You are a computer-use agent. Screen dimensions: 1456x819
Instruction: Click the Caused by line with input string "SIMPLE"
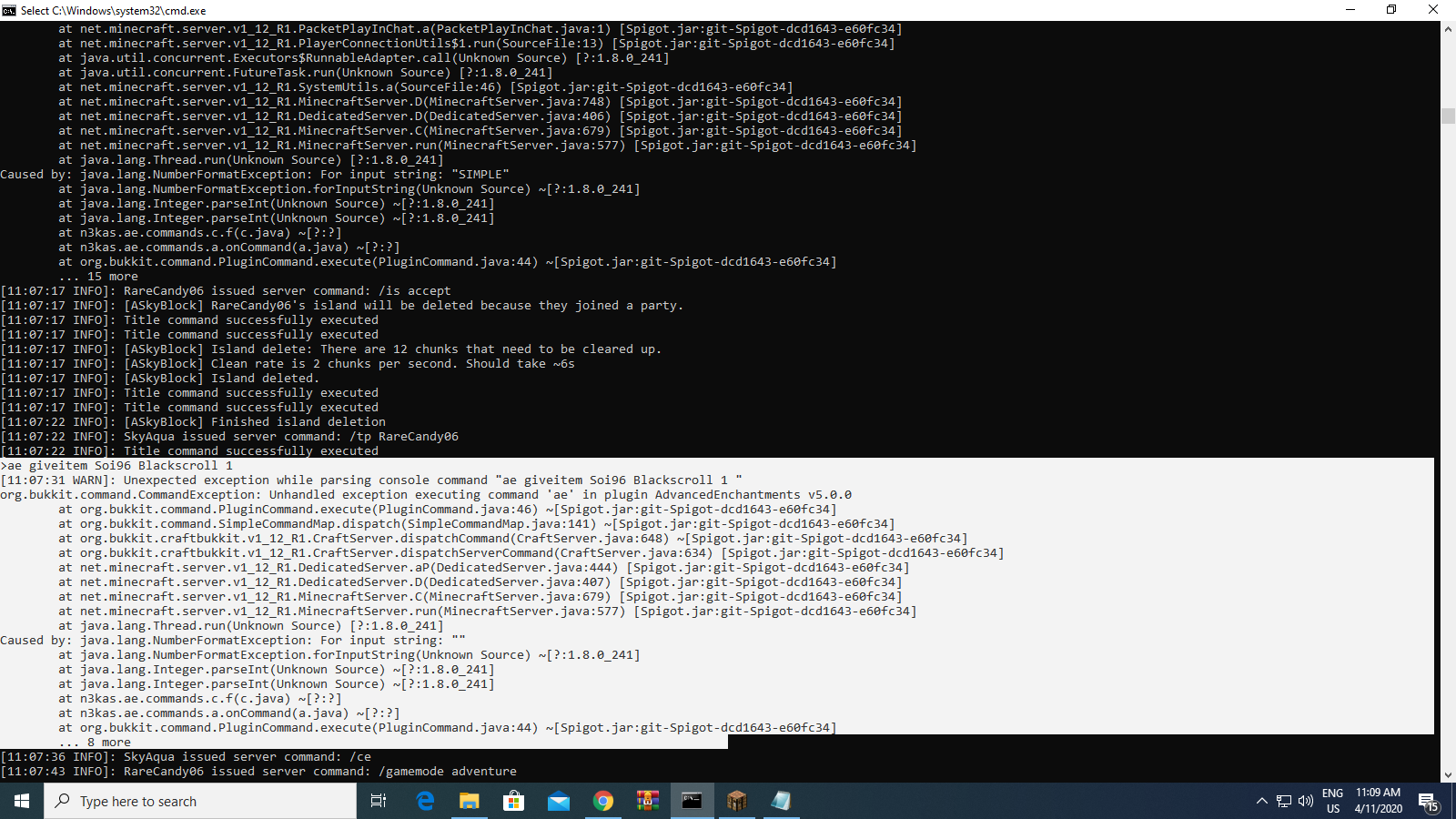255,175
